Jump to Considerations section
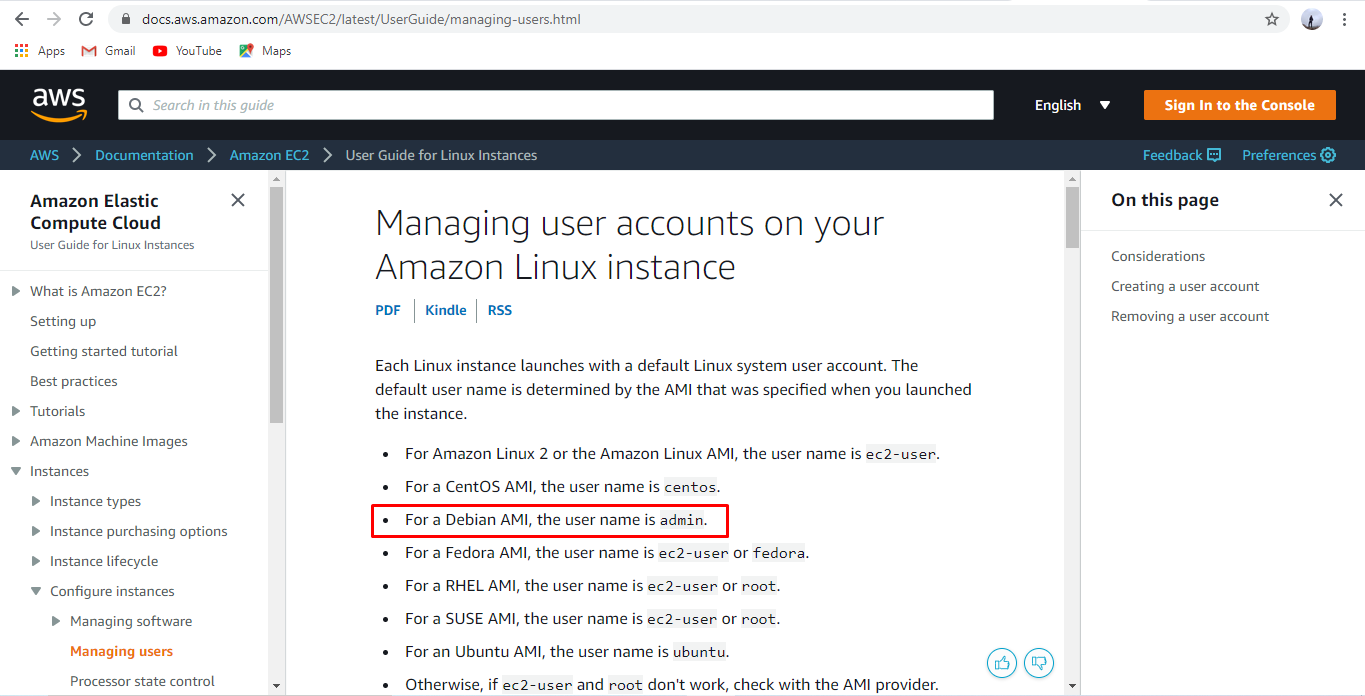 (1158, 256)
